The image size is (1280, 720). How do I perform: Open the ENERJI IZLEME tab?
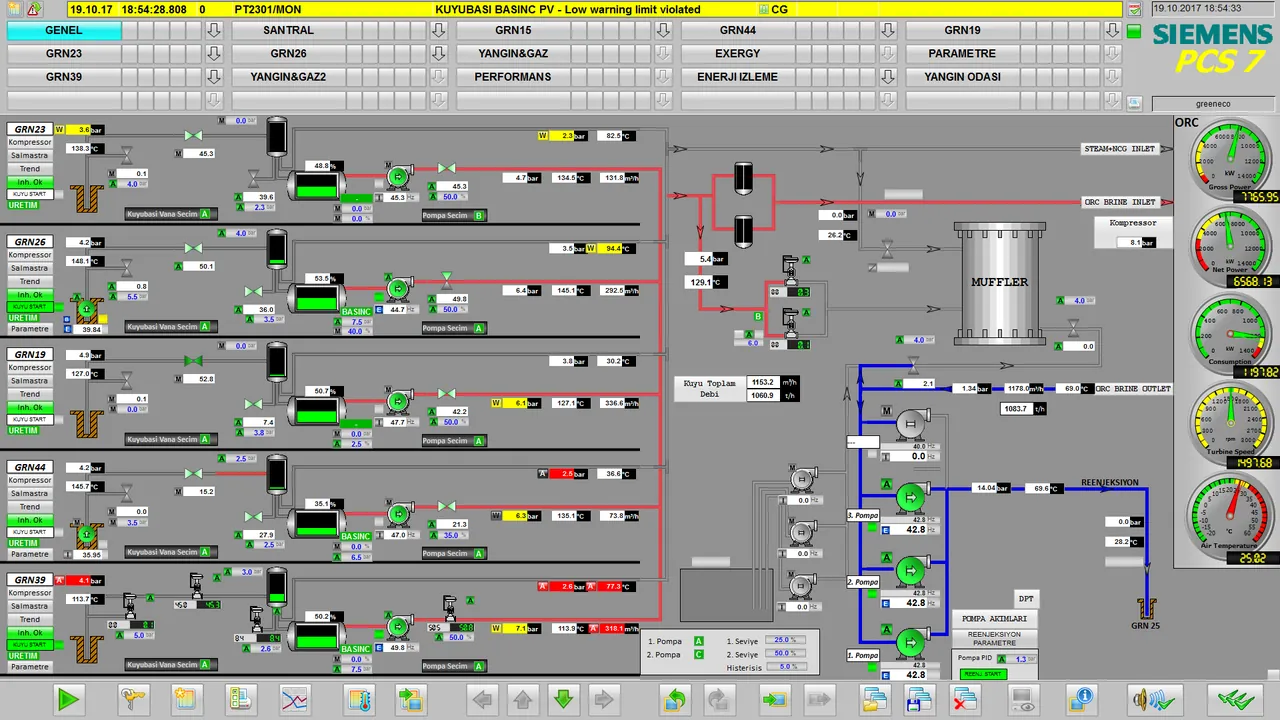(x=737, y=77)
